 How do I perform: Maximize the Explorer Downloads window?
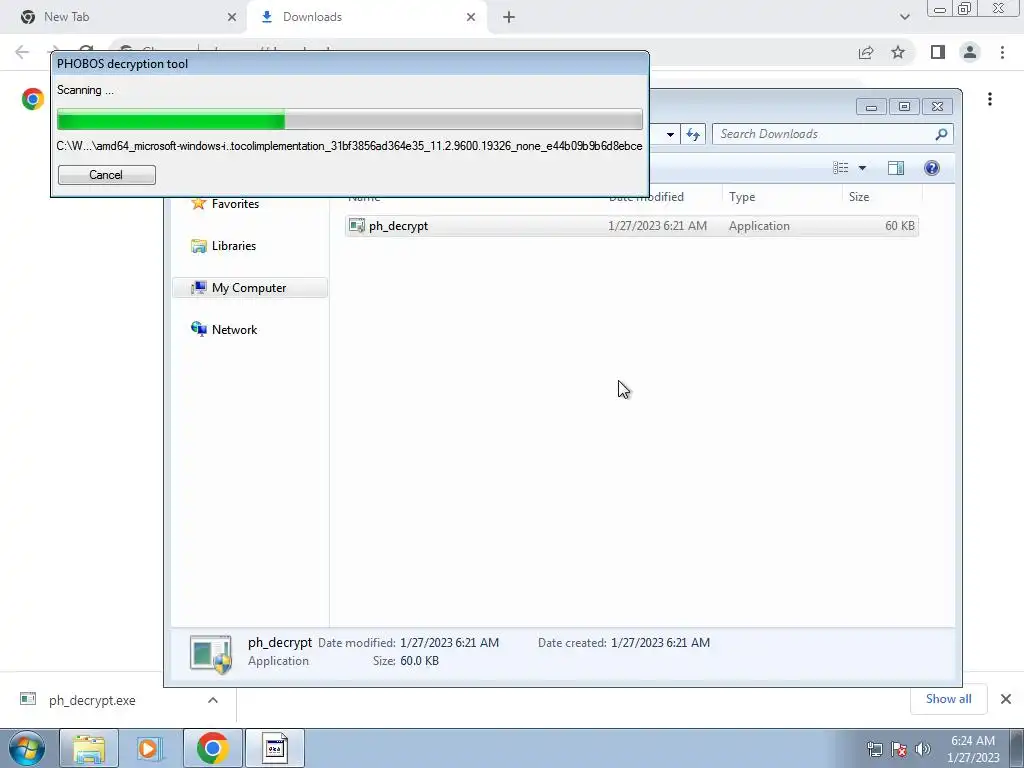(x=904, y=106)
